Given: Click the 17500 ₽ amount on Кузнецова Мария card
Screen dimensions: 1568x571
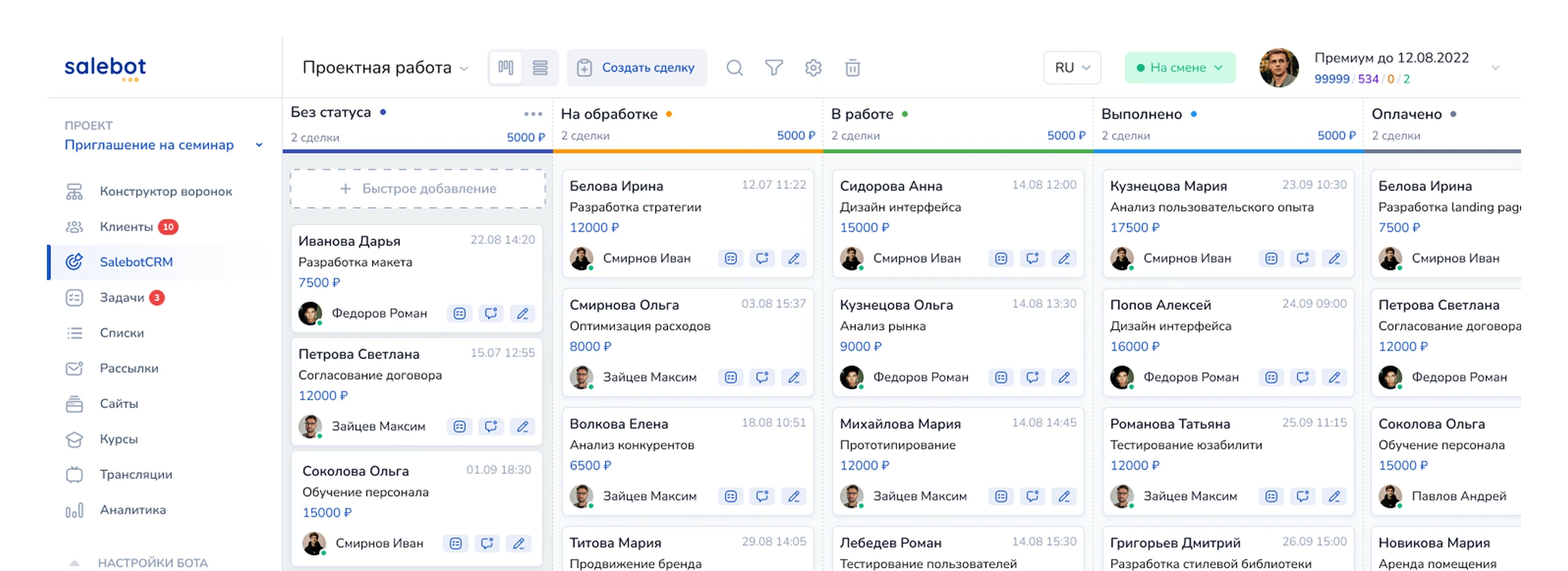Looking at the screenshot, I should [x=1134, y=228].
